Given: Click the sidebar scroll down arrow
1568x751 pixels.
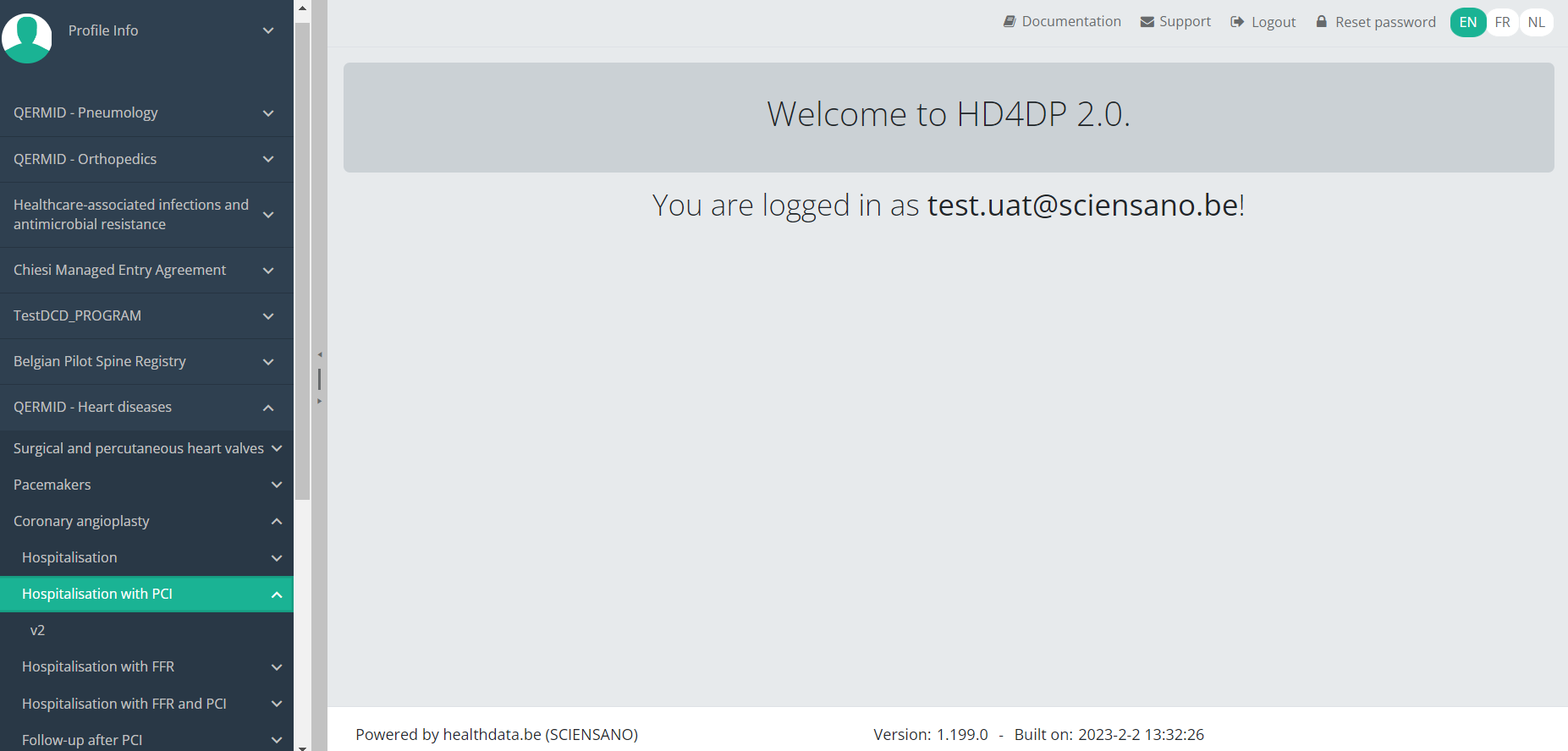Looking at the screenshot, I should pos(302,745).
